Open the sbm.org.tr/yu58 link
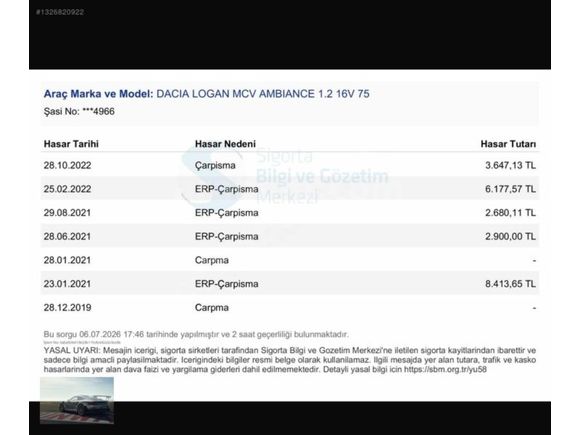 tap(445, 370)
